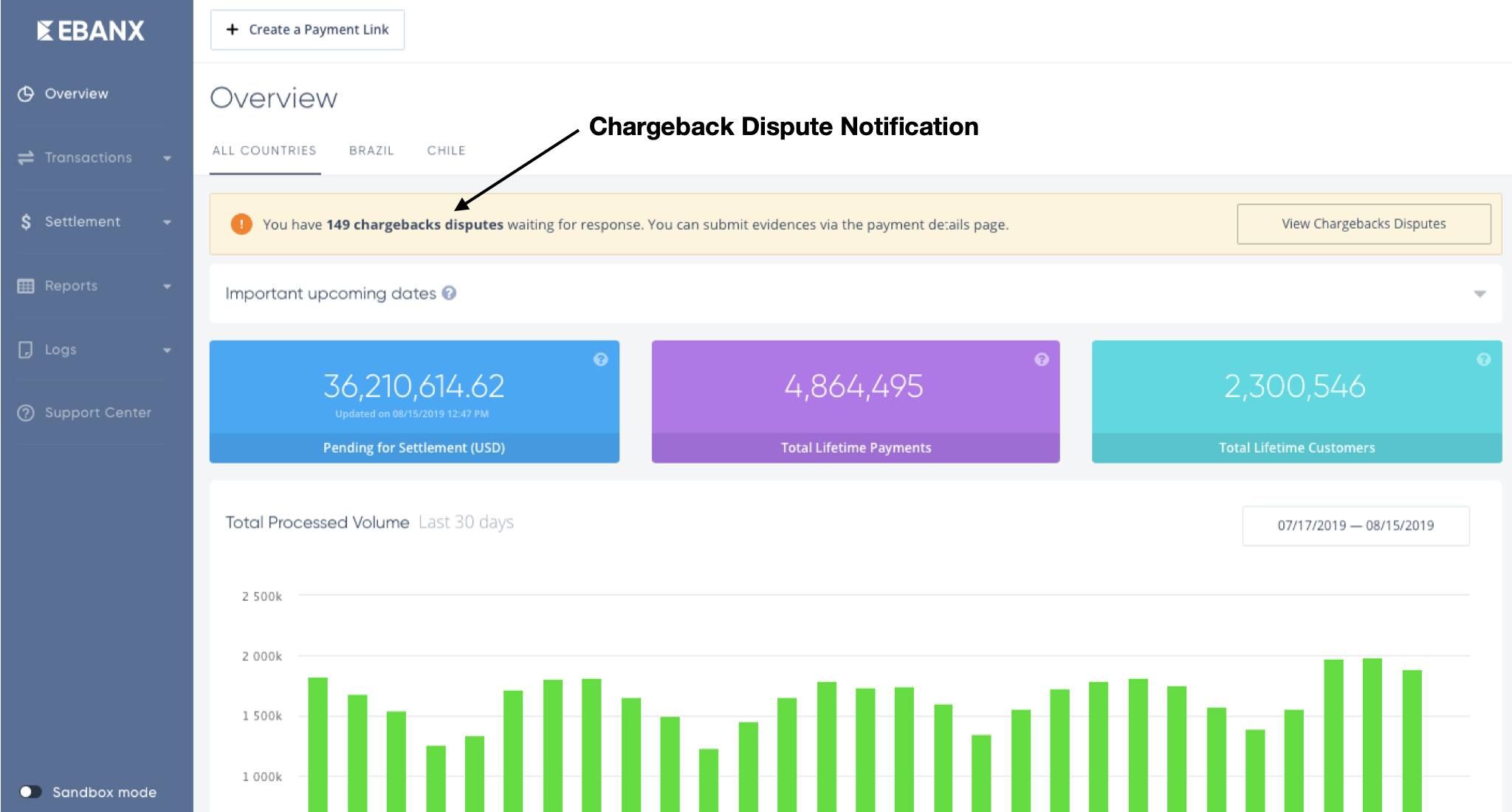Click help icon beside Important upcoming dates
Screen dimensions: 1512x812
[449, 293]
